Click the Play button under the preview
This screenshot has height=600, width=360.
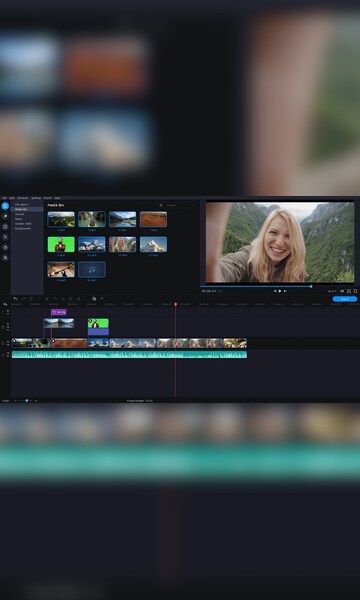(x=280, y=291)
